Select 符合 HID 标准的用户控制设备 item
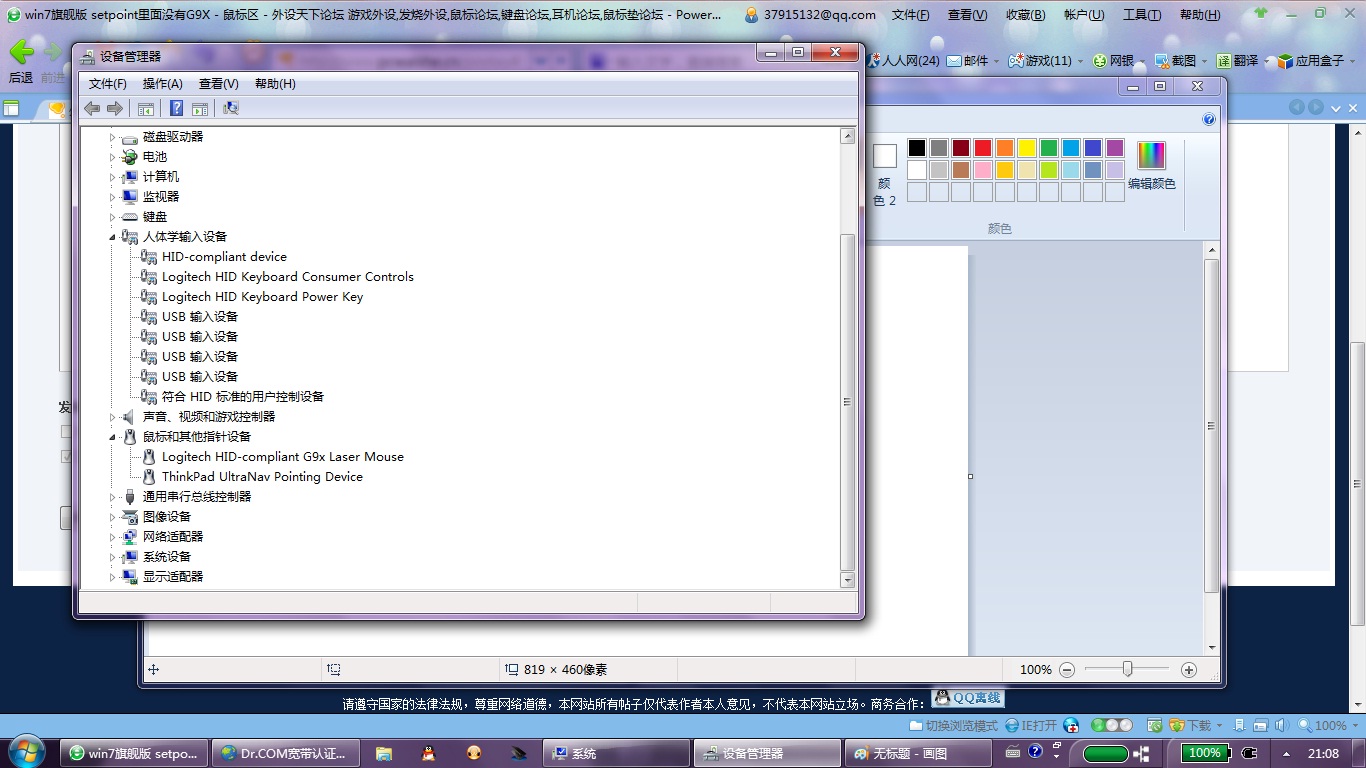1366x768 pixels. (x=243, y=397)
